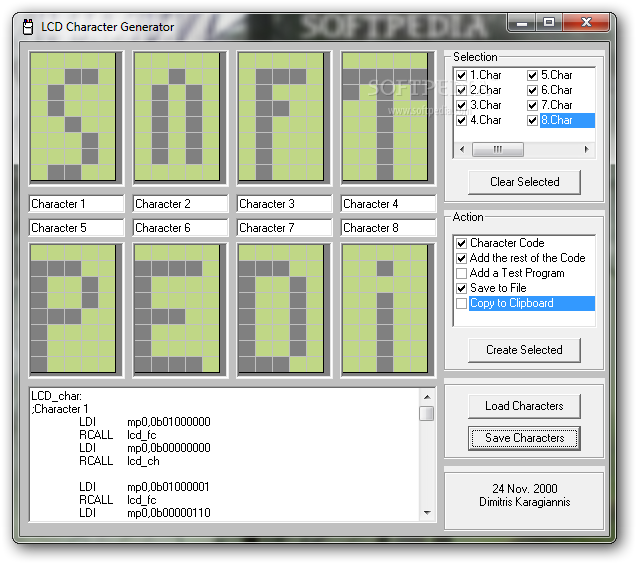Click the ";Character 1" comment line
Screen dimensions: 637x564
(60, 409)
